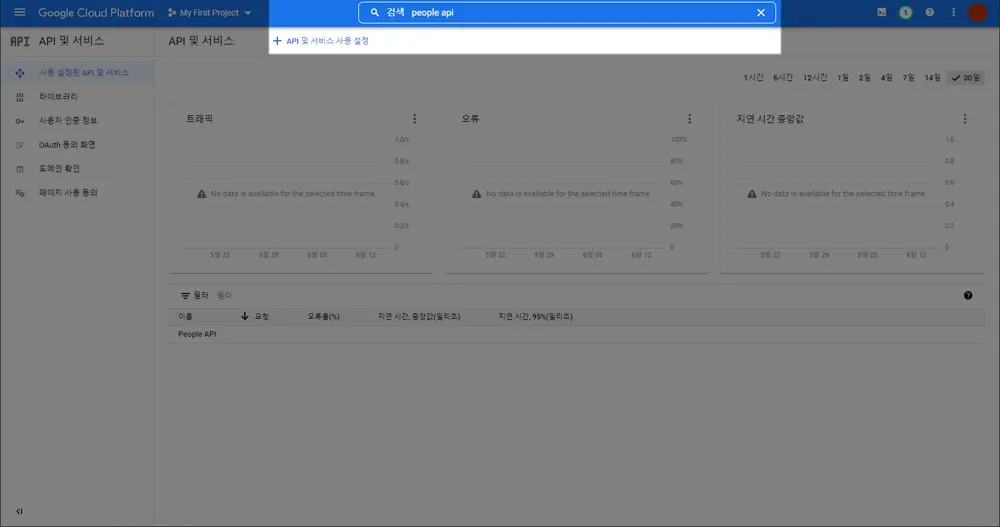Viewport: 1000px width, 527px height.
Task: Select the 14일 time range
Action: pyautogui.click(x=932, y=78)
